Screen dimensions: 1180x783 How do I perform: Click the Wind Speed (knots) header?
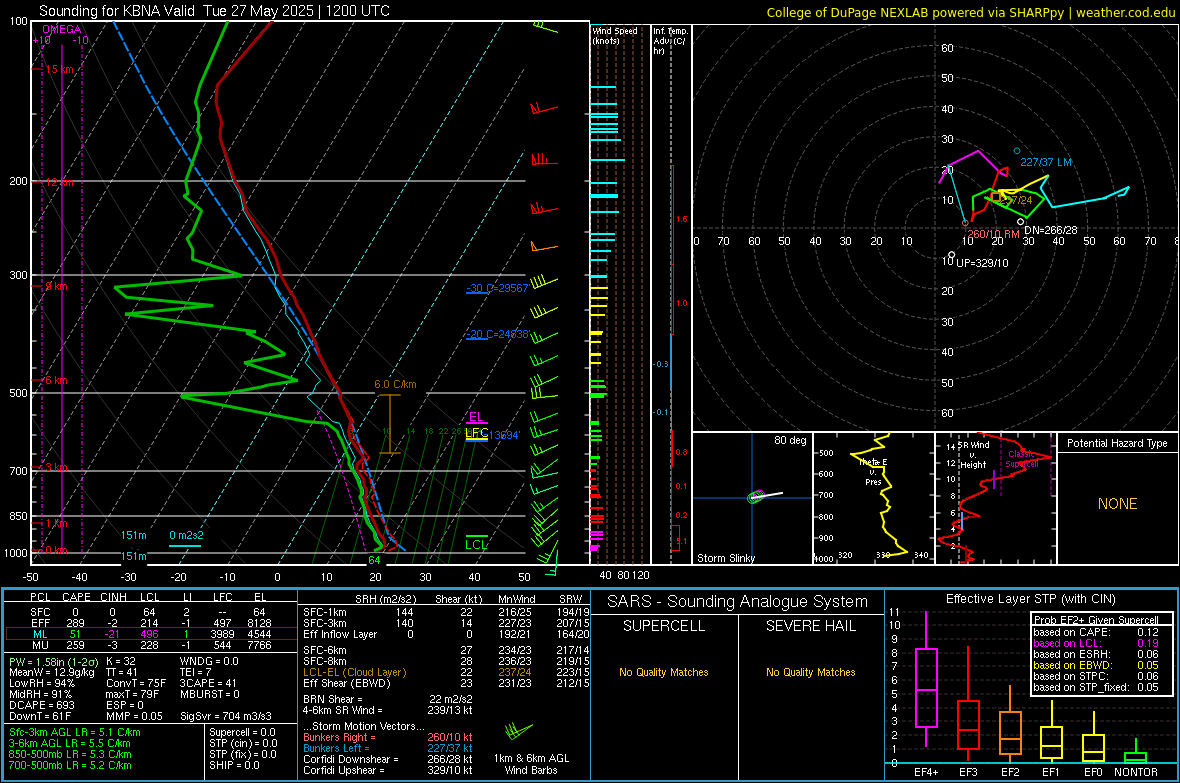[615, 35]
